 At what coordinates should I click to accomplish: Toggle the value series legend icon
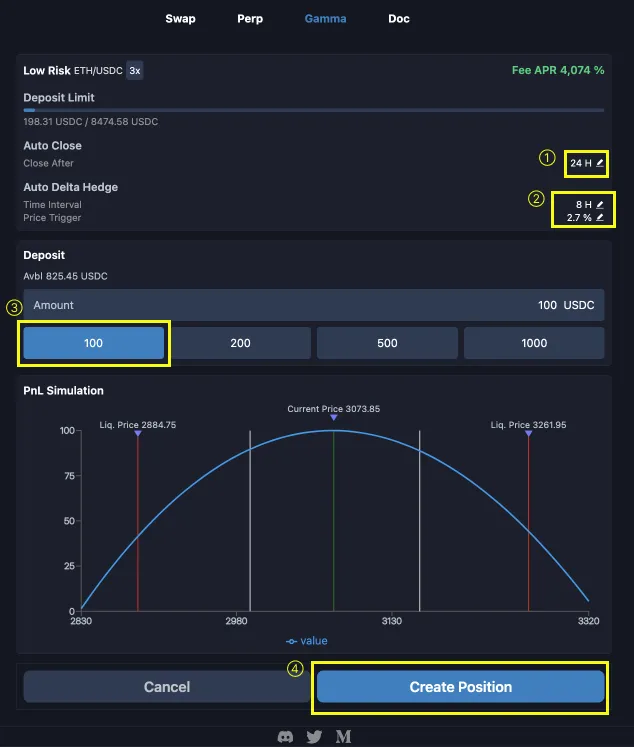click(291, 641)
